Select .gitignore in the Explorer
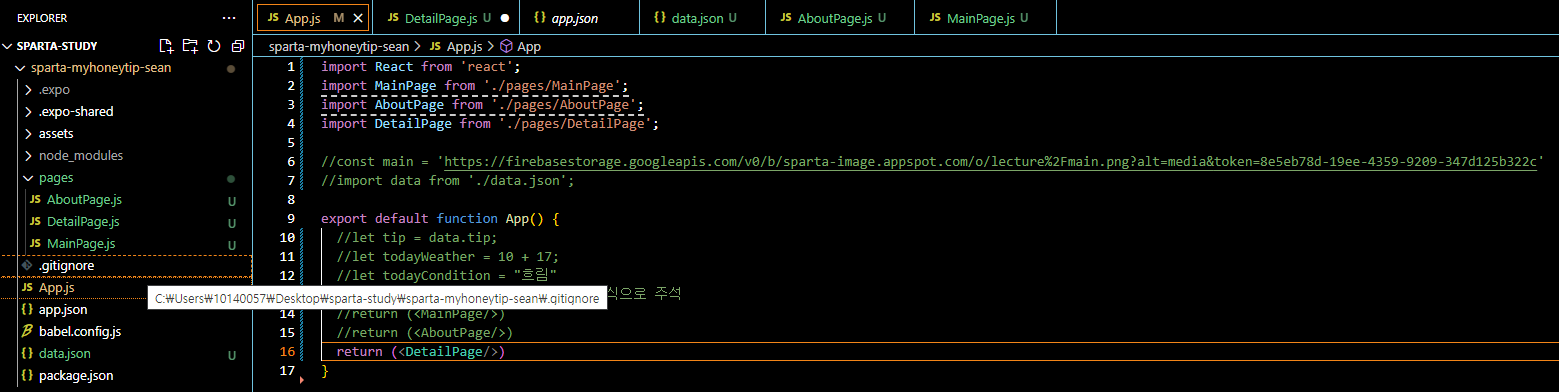 [x=66, y=266]
